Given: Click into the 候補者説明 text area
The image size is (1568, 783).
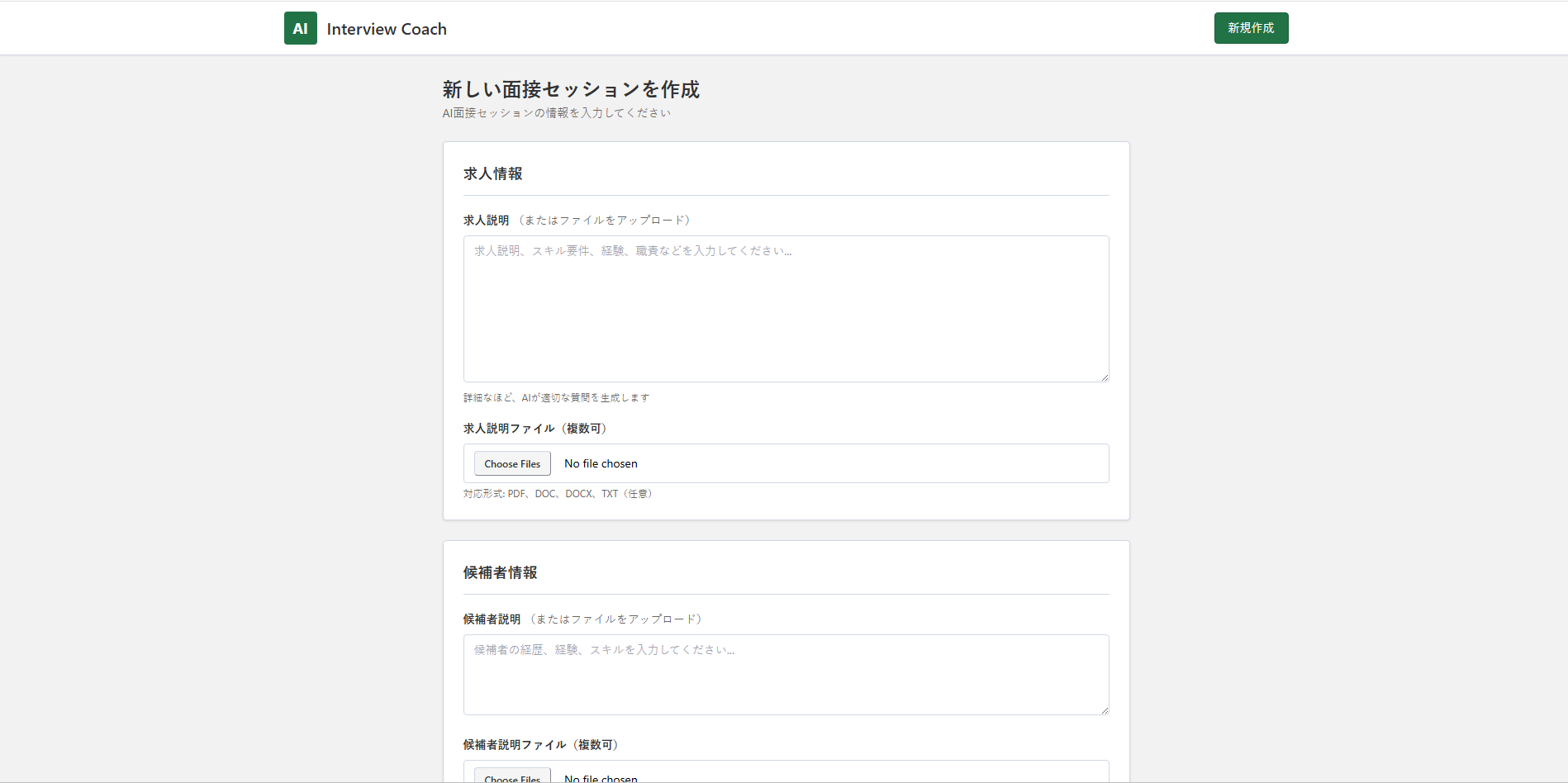Looking at the screenshot, I should tap(786, 674).
